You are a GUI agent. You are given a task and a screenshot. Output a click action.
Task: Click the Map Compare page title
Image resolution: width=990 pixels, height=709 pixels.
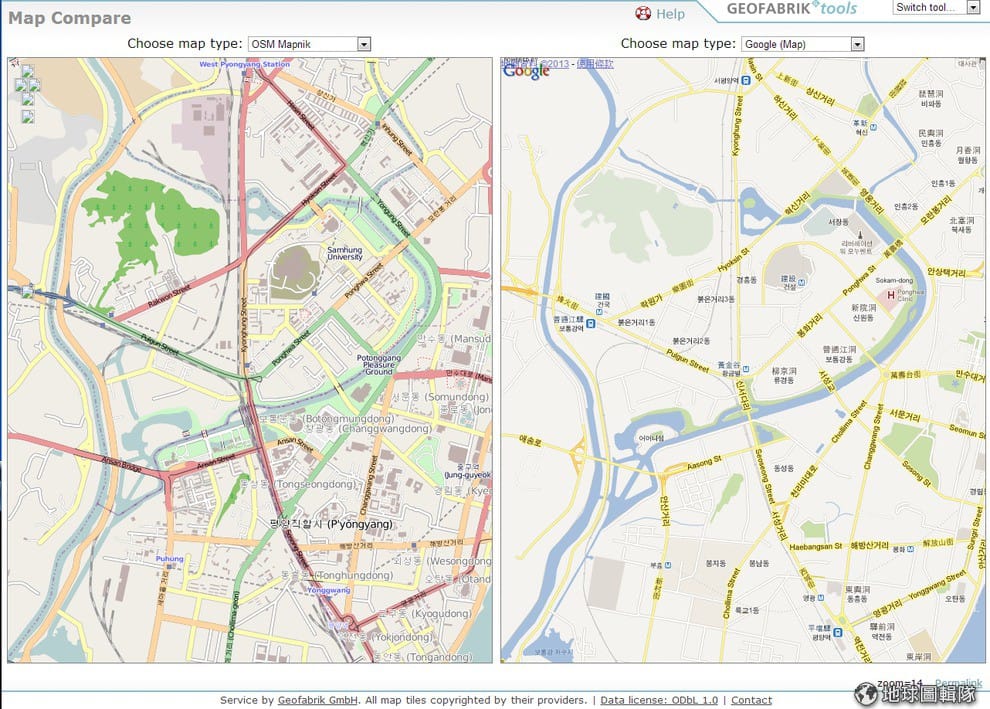[69, 18]
